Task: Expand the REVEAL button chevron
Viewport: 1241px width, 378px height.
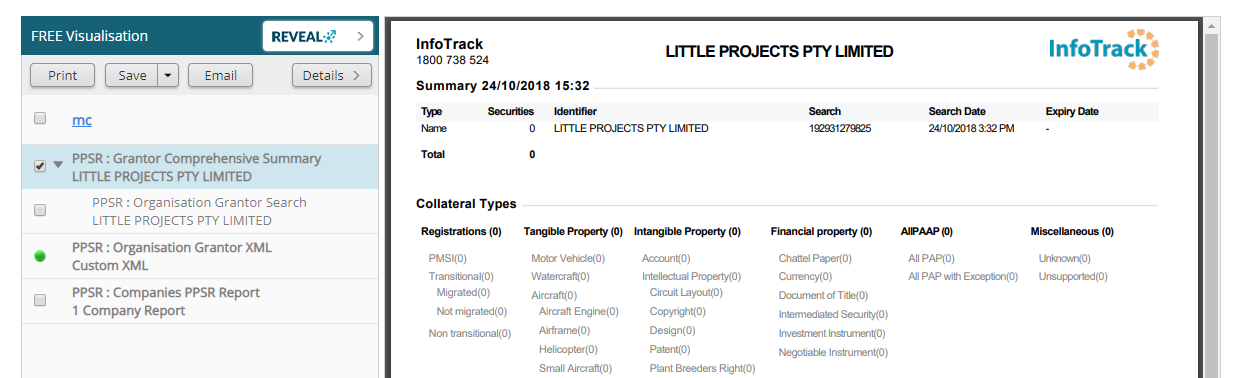Action: tap(360, 37)
